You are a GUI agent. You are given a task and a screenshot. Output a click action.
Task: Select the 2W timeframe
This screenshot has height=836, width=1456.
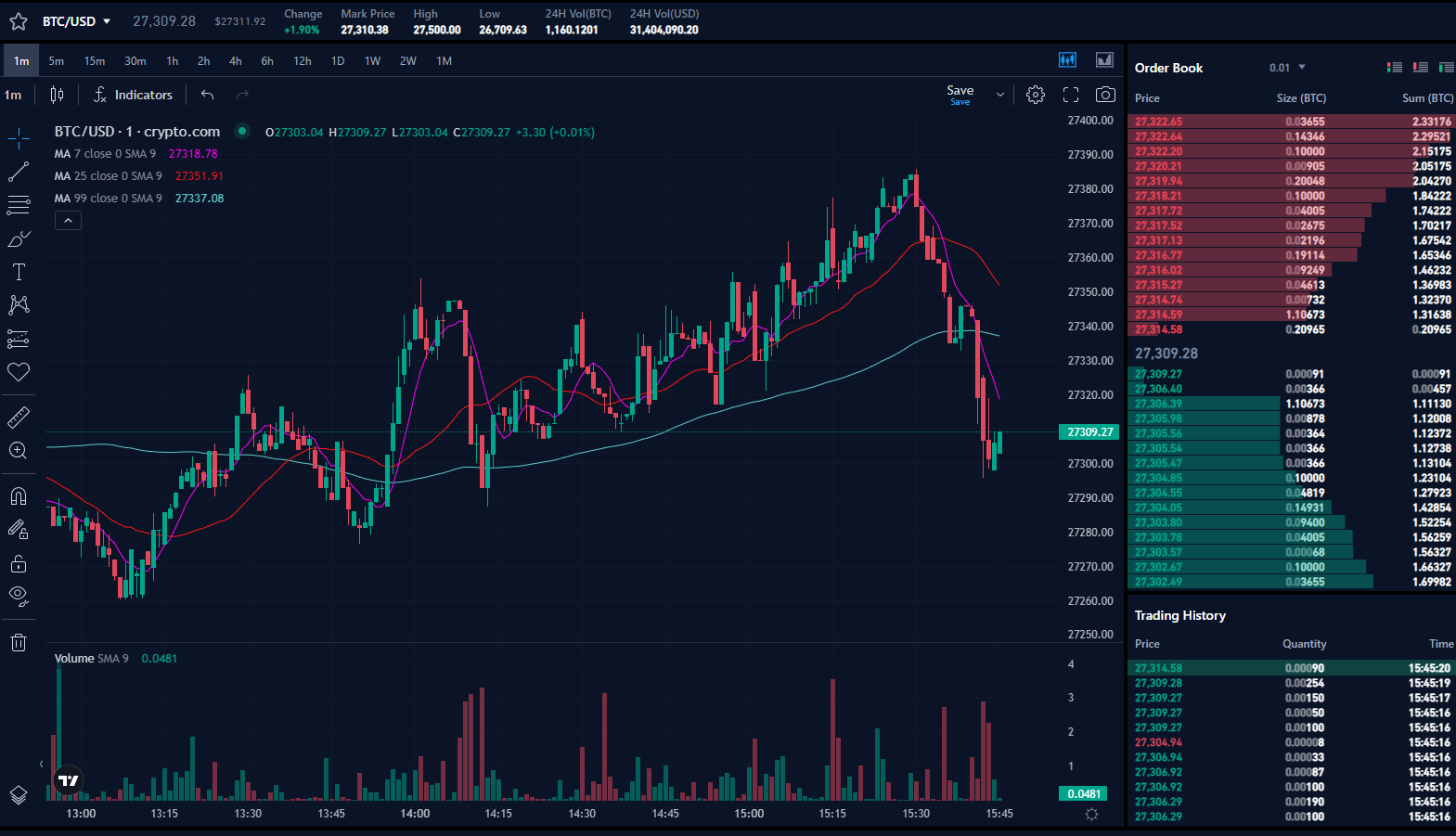pyautogui.click(x=408, y=61)
